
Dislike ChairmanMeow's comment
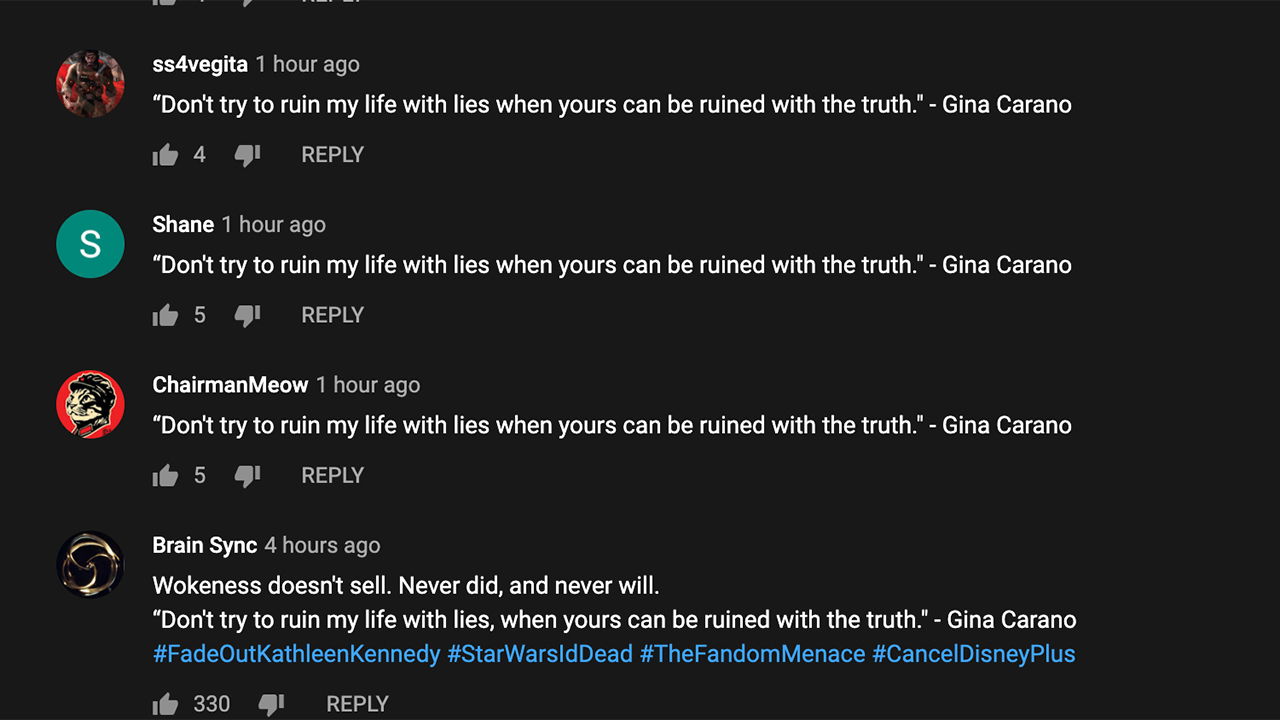pyautogui.click(x=247, y=476)
